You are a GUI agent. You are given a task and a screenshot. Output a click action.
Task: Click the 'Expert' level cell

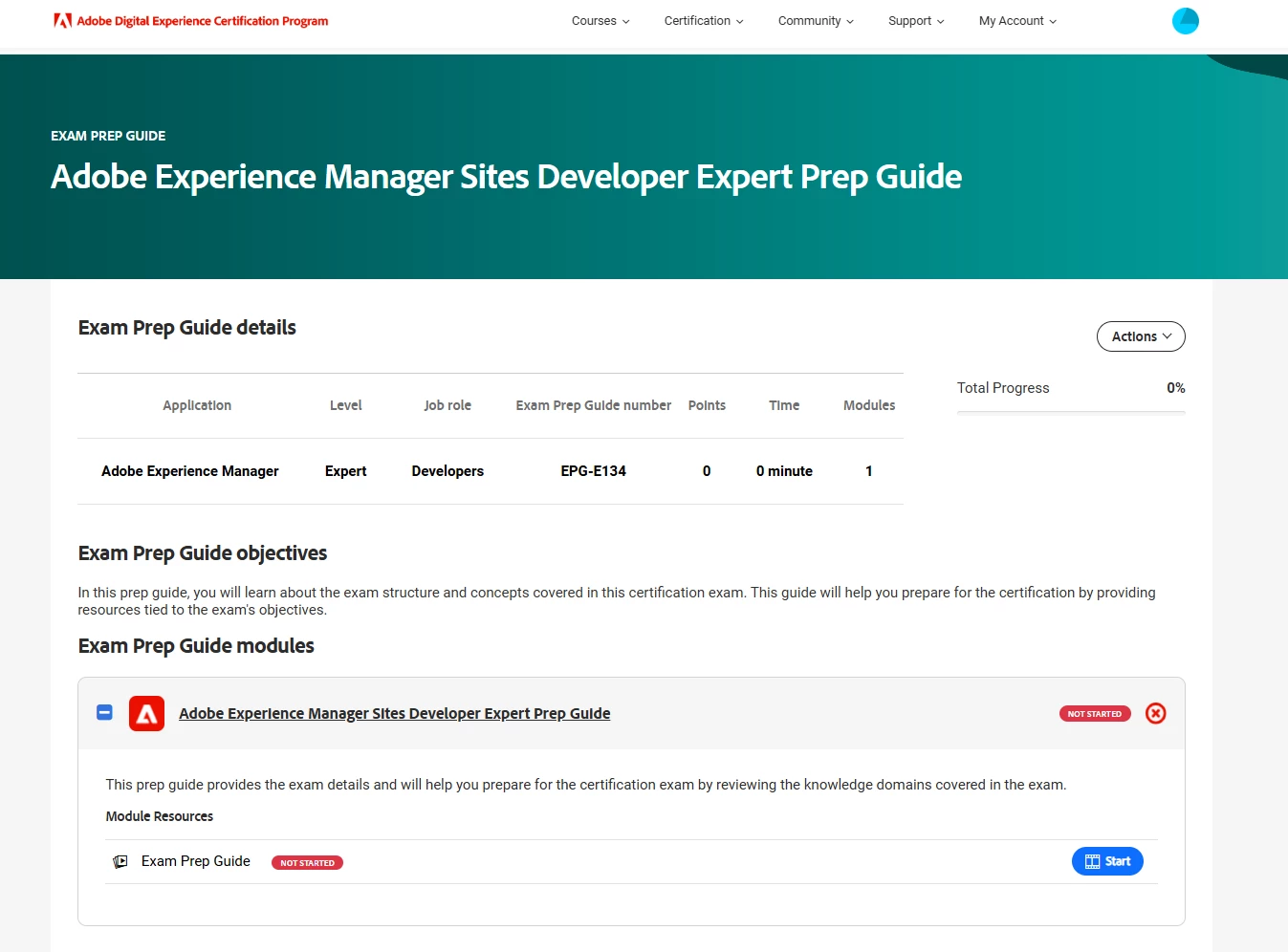click(x=345, y=471)
